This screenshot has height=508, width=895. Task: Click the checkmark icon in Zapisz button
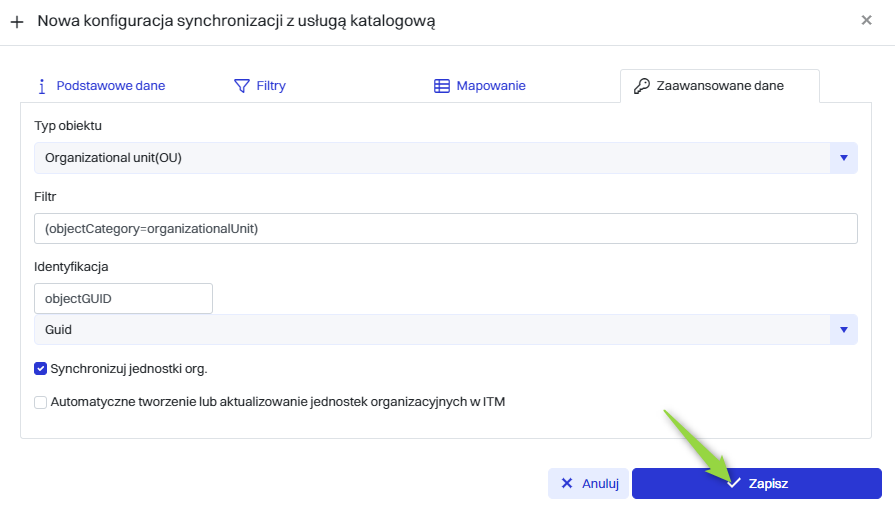733,483
